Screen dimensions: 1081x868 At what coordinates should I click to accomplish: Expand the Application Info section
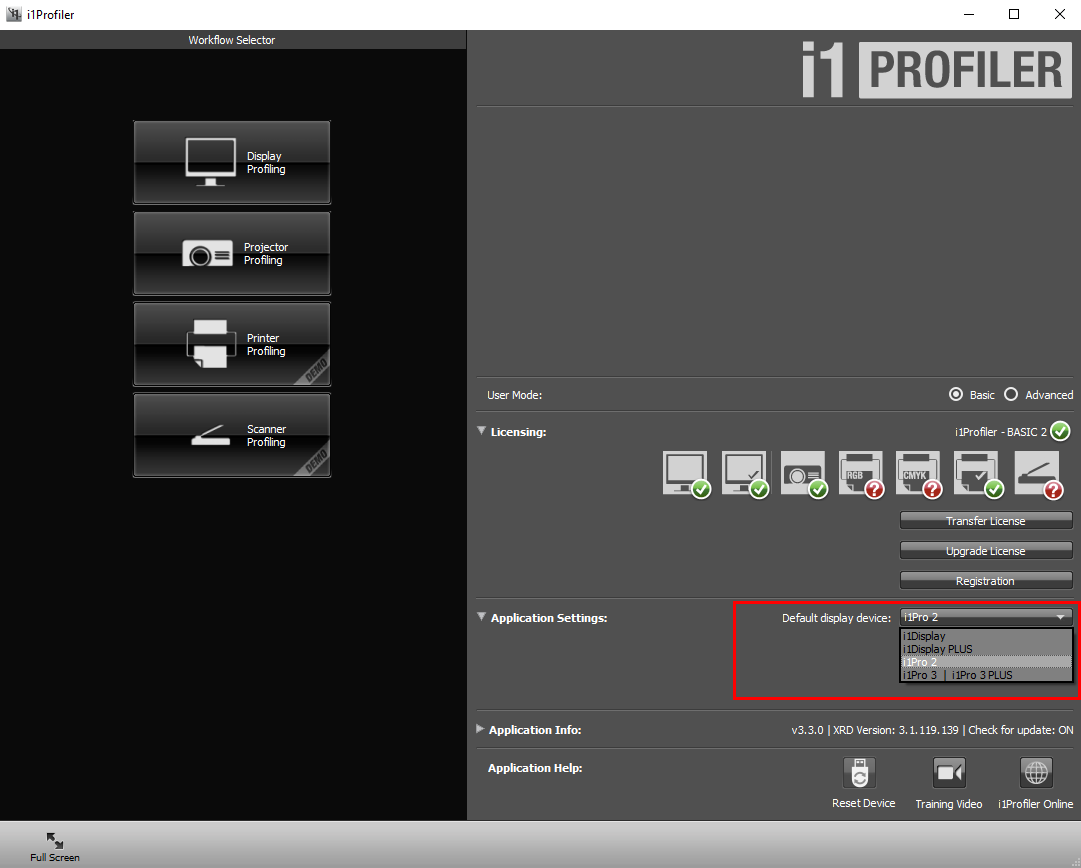[x=480, y=729]
